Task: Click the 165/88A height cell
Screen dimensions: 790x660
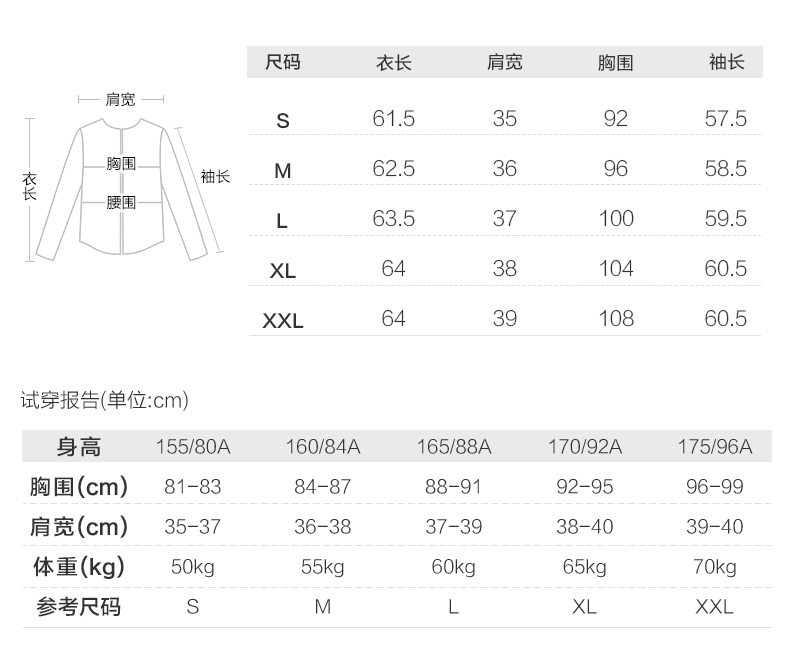Action: [x=453, y=447]
